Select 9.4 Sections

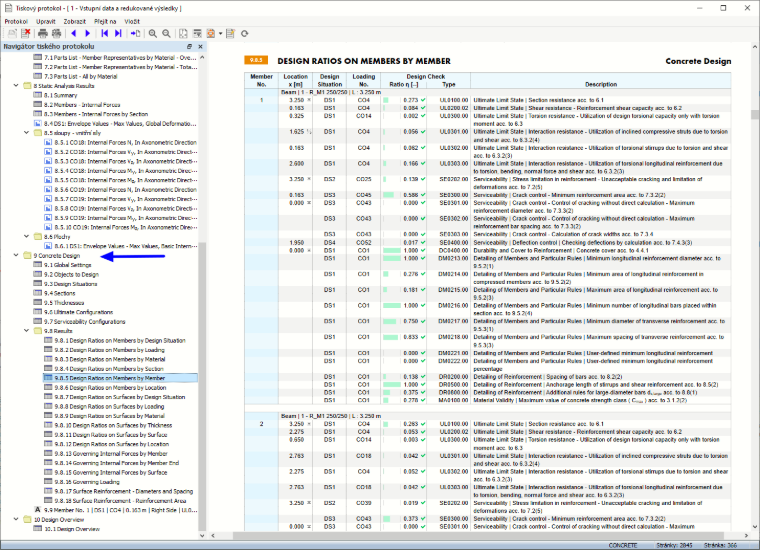tap(60, 293)
